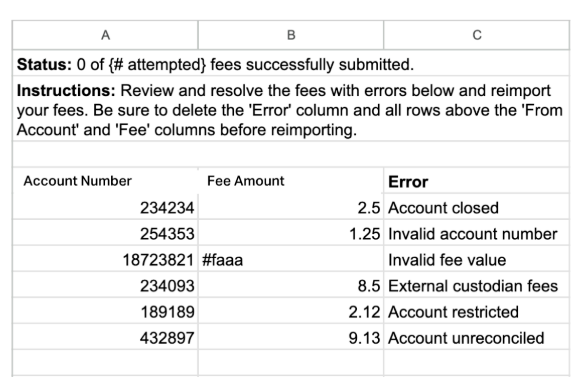Click the Error header cell

click(x=476, y=181)
